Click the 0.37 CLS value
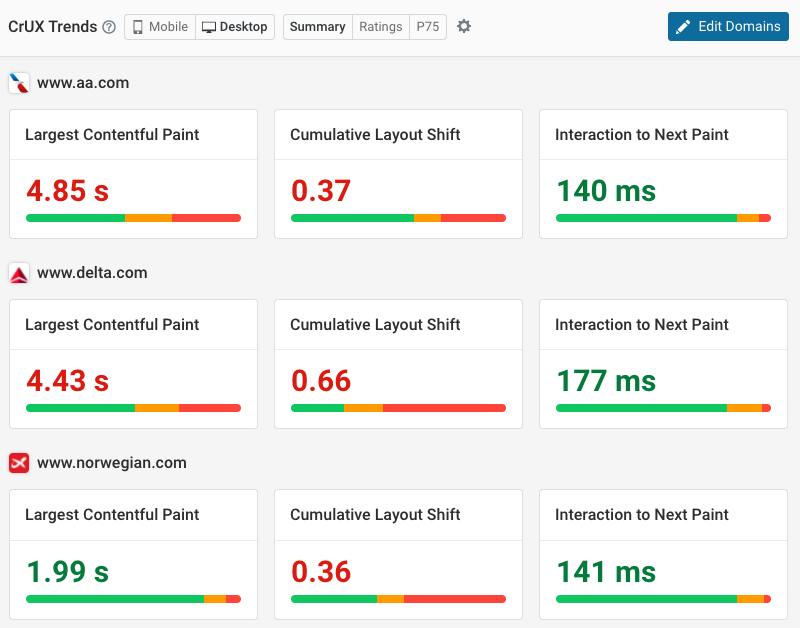 [x=321, y=191]
